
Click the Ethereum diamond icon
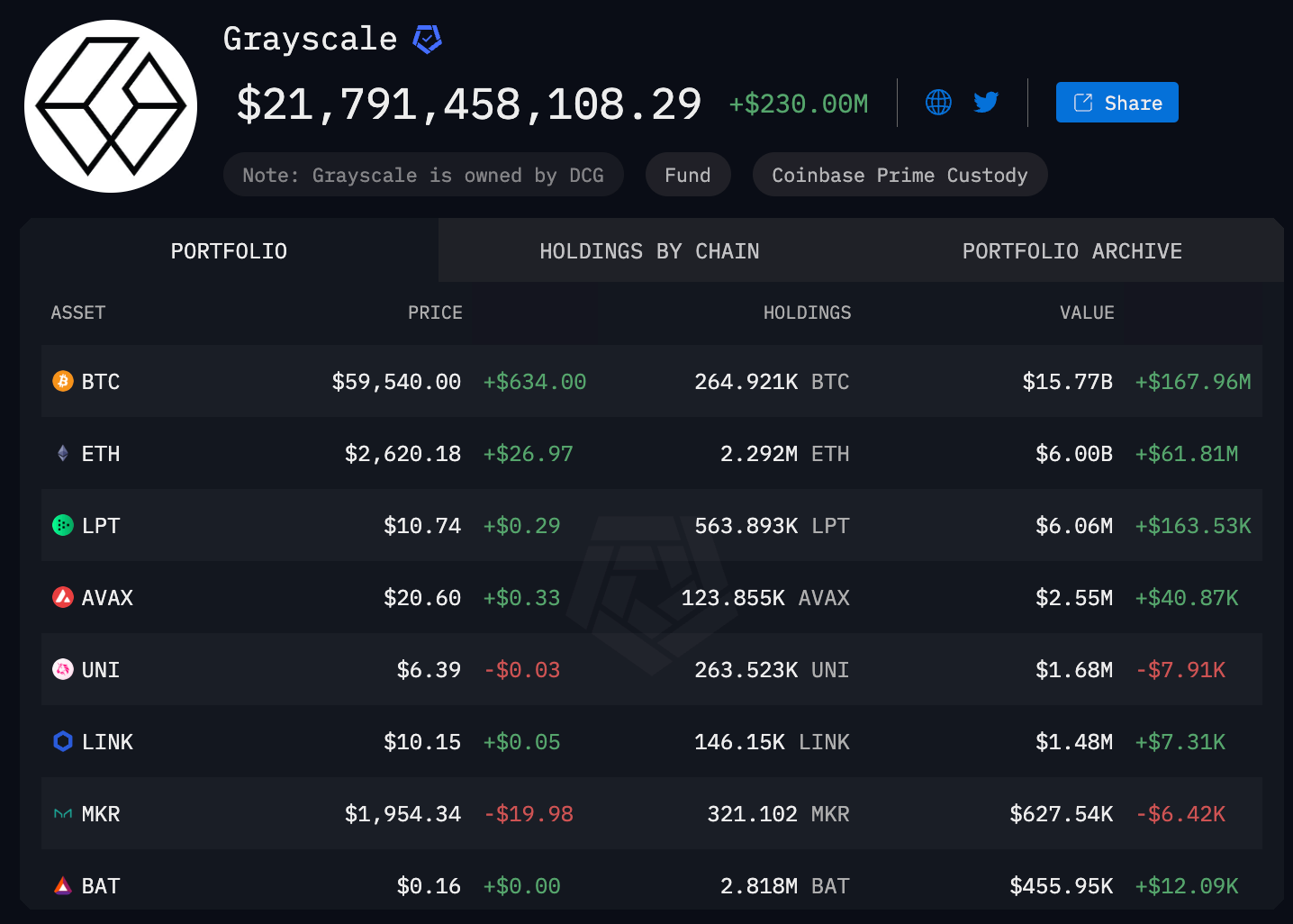click(x=63, y=453)
